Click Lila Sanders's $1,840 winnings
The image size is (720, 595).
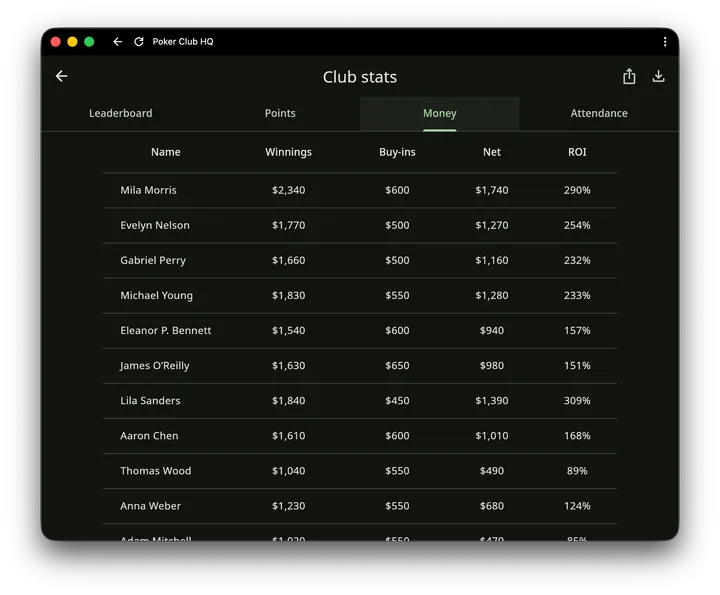pos(288,401)
